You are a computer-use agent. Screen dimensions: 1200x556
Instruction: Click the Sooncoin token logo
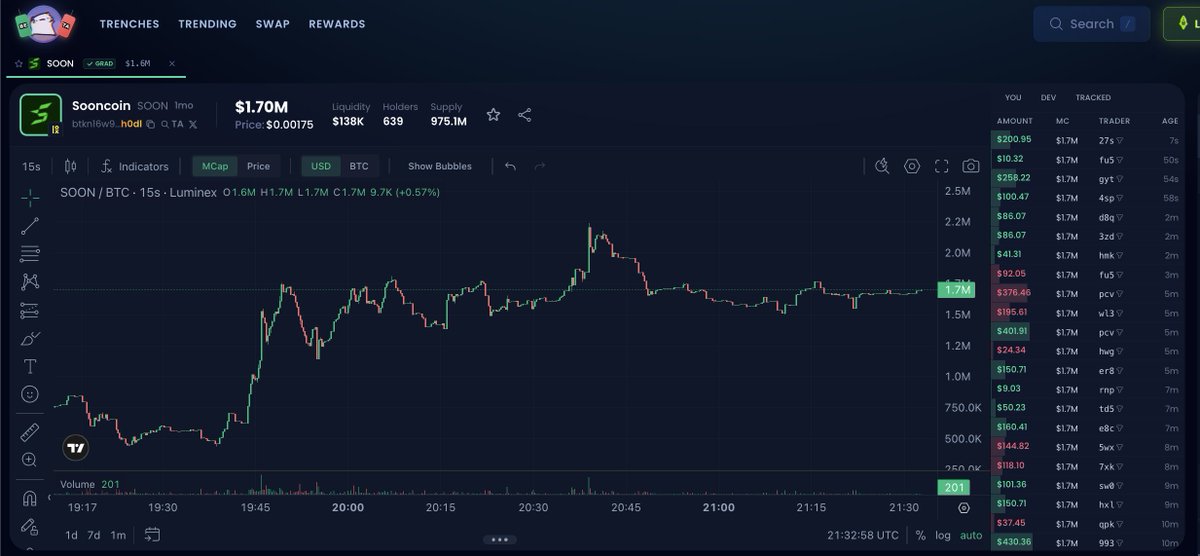(x=41, y=115)
